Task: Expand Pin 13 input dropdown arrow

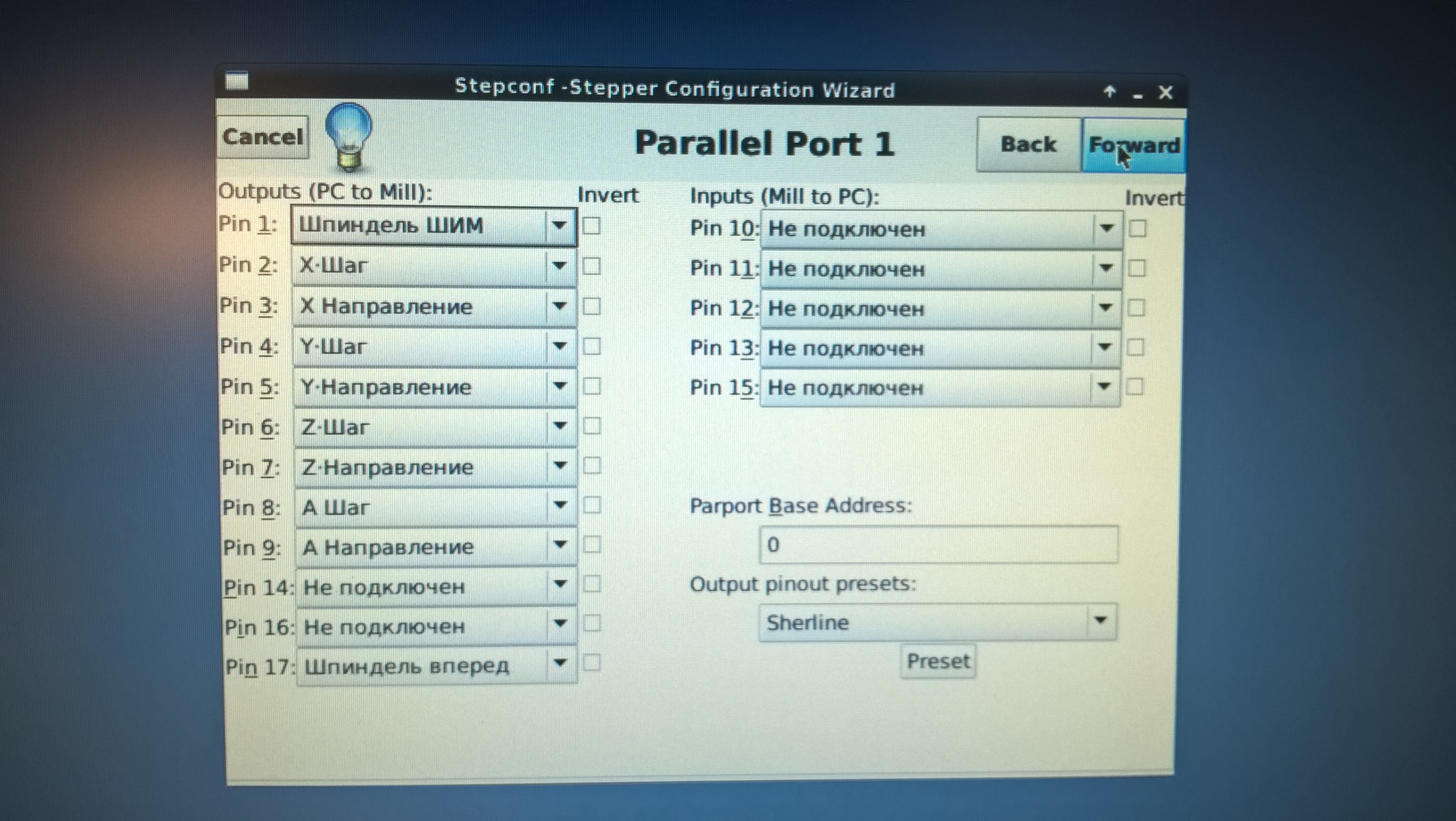Action: [1104, 347]
